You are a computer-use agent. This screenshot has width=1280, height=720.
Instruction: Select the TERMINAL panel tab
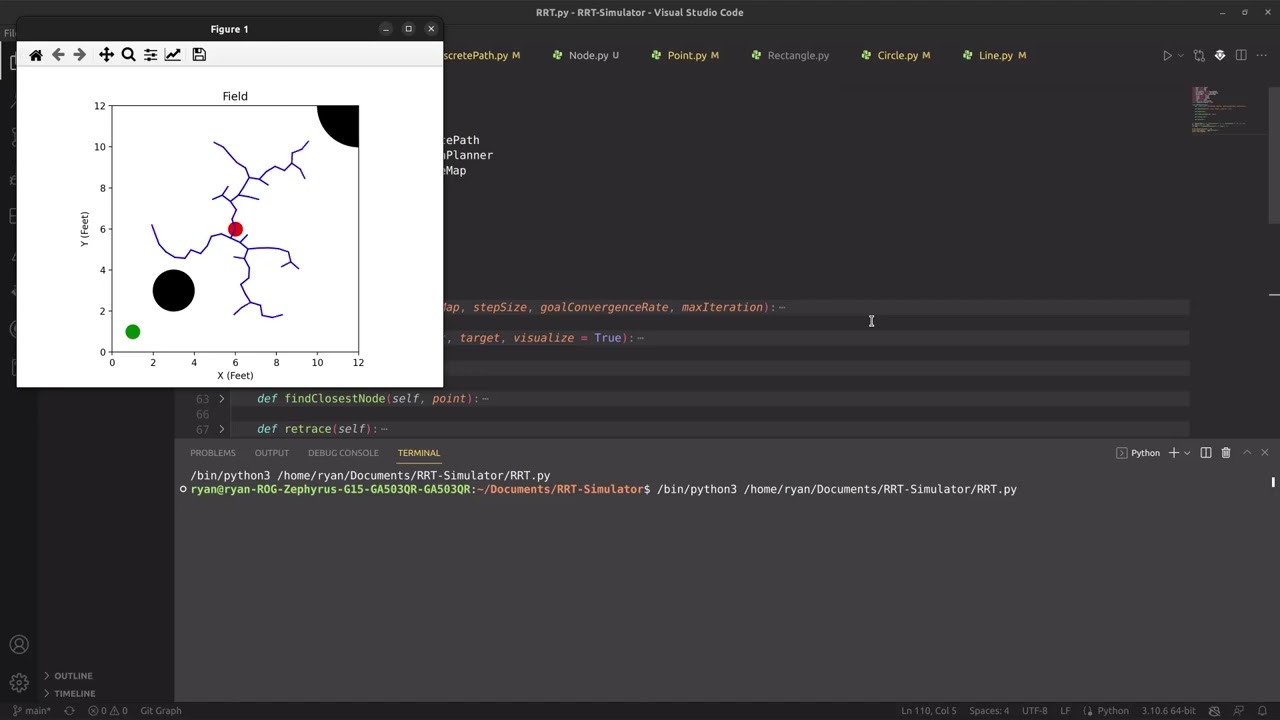[419, 453]
